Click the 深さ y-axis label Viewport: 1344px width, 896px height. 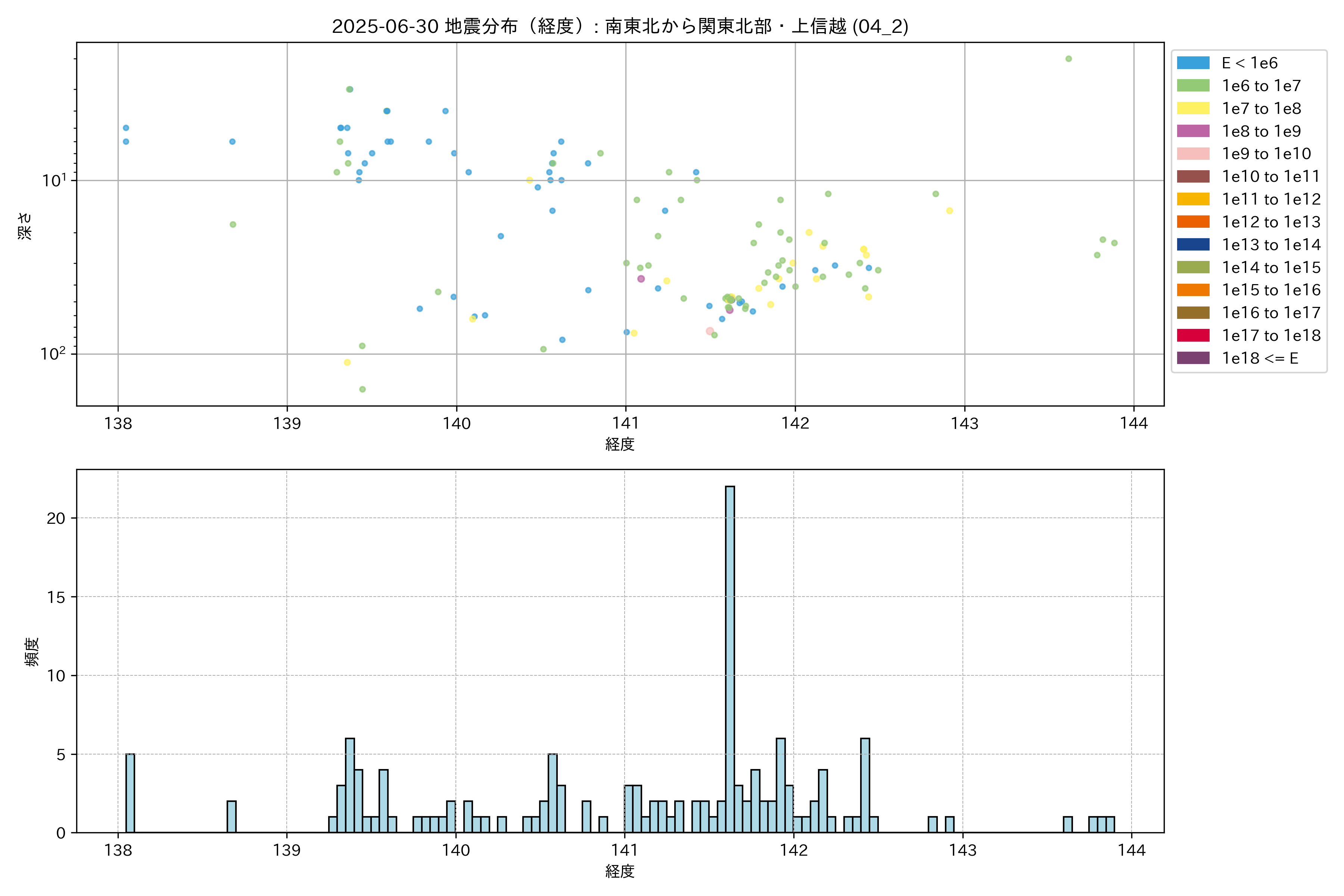tap(25, 226)
